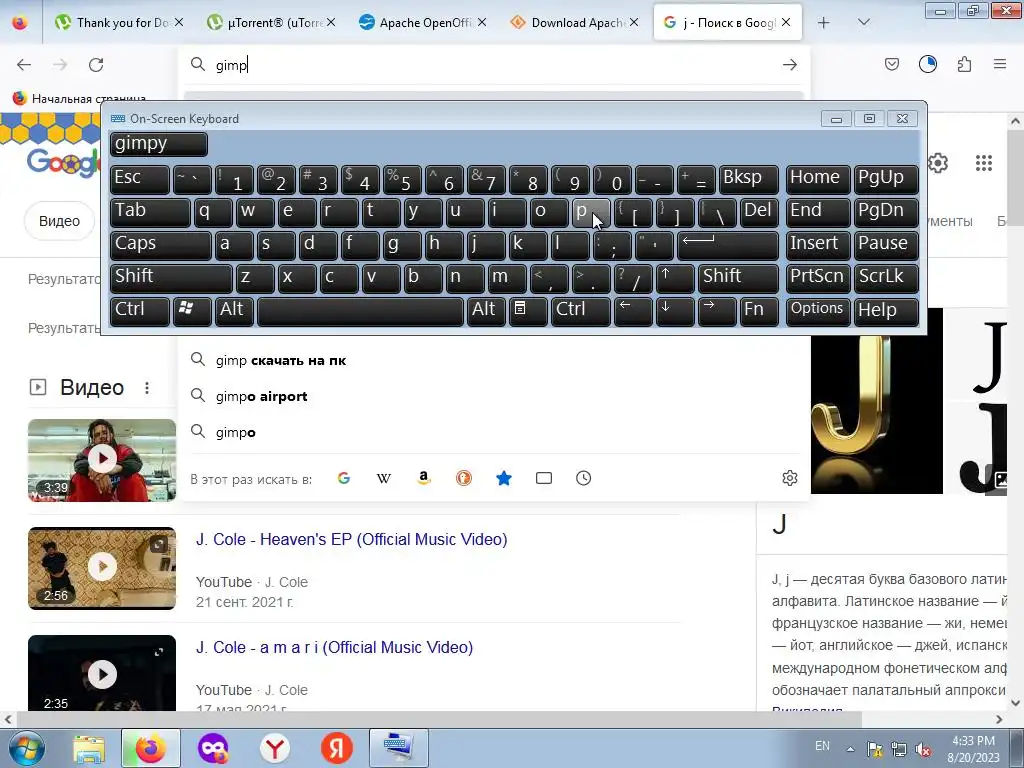Image resolution: width=1024 pixels, height=768 pixels.
Task: Open the Видео section three-dot menu
Action: (147, 388)
